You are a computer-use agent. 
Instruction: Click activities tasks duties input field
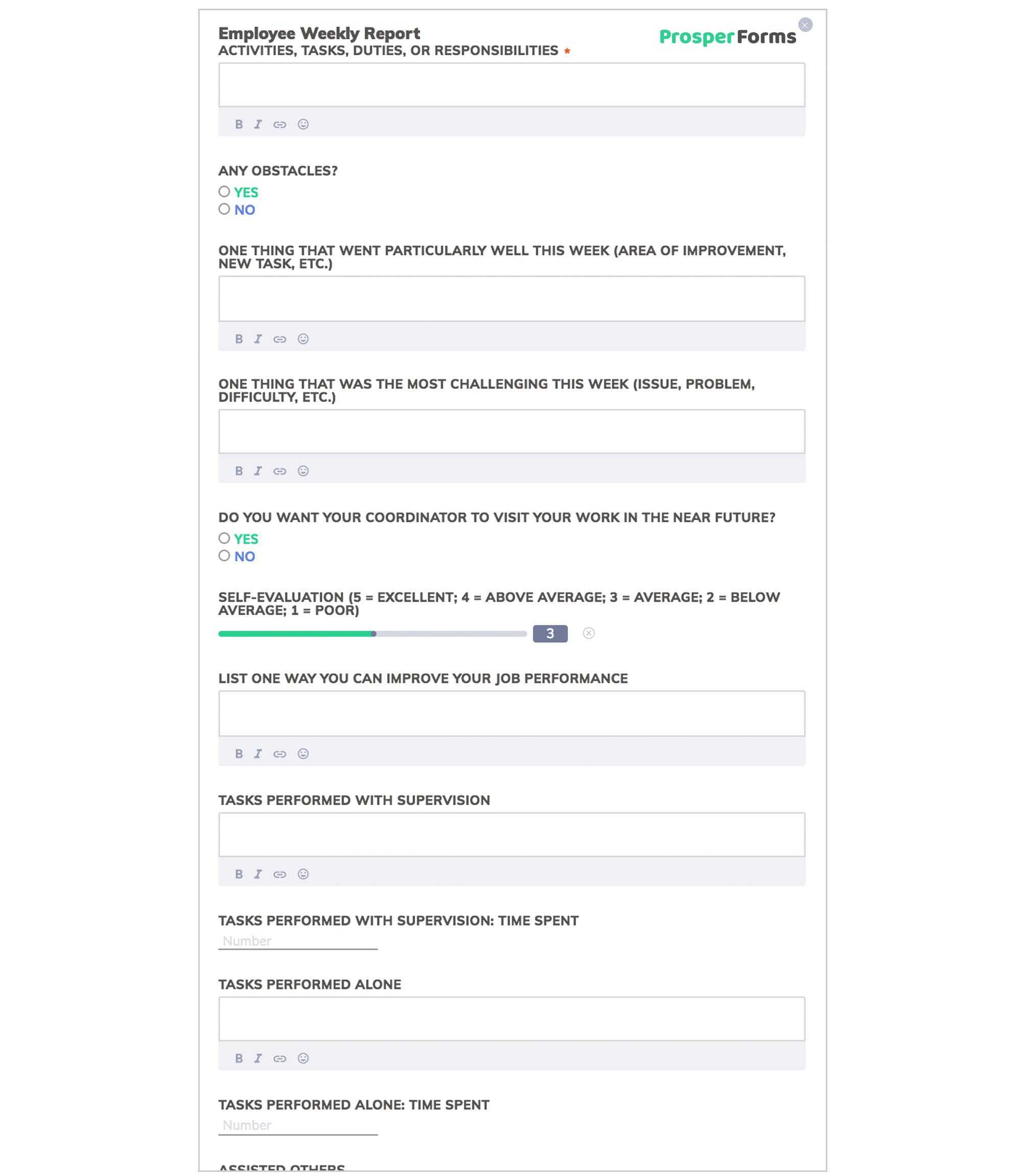coord(511,85)
